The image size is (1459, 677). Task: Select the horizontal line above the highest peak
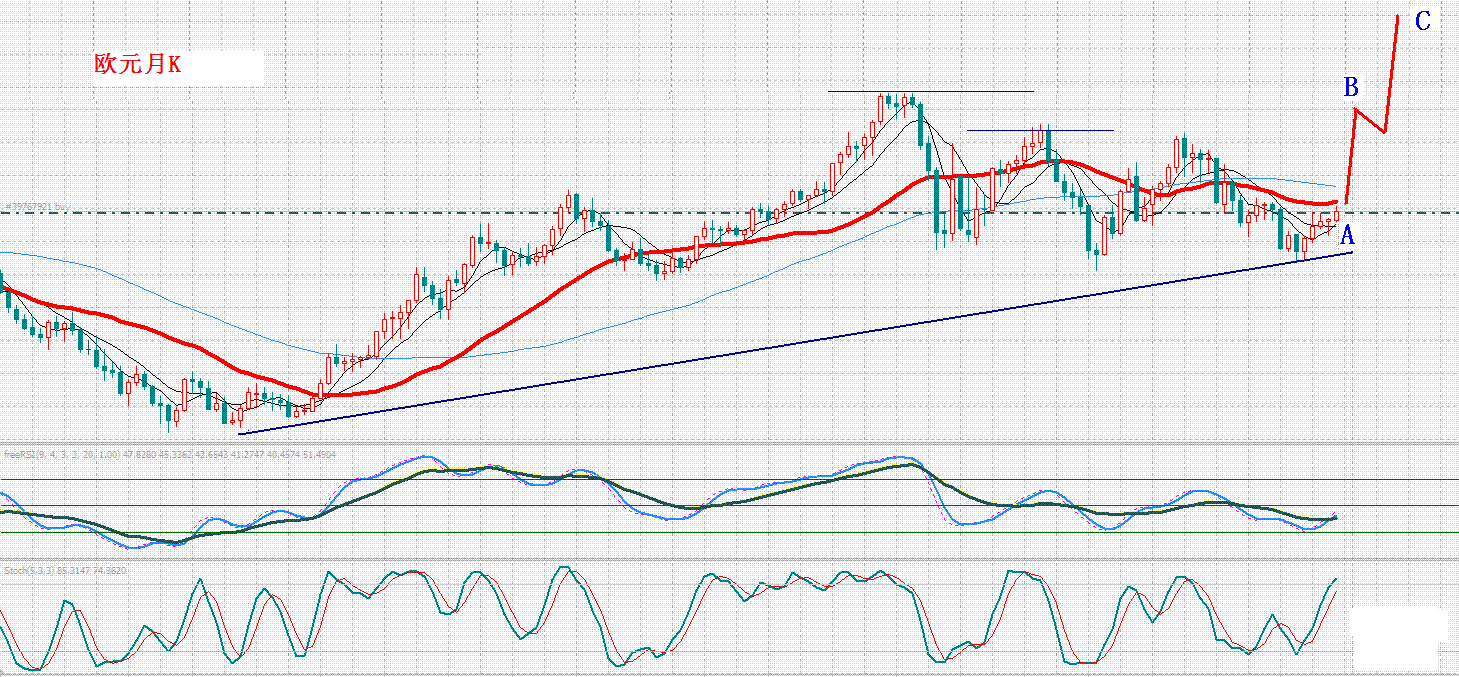click(930, 91)
